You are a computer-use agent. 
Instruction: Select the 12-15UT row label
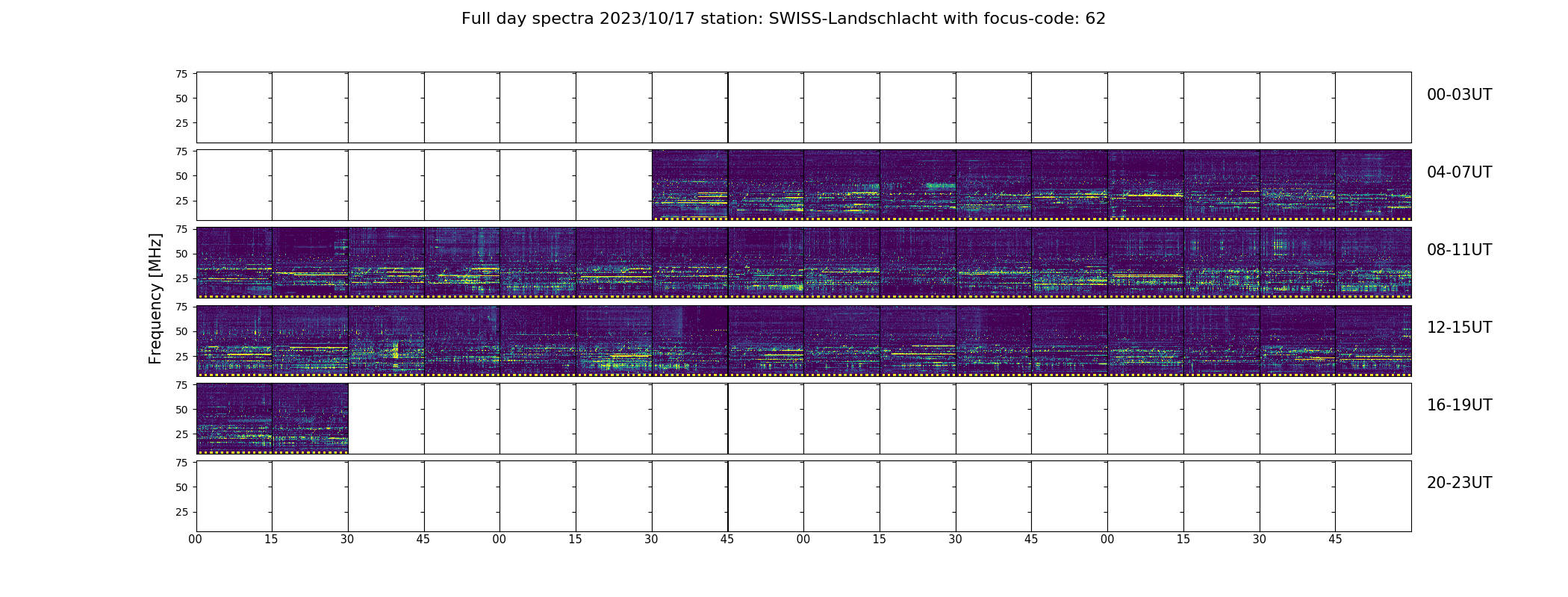[x=1459, y=328]
